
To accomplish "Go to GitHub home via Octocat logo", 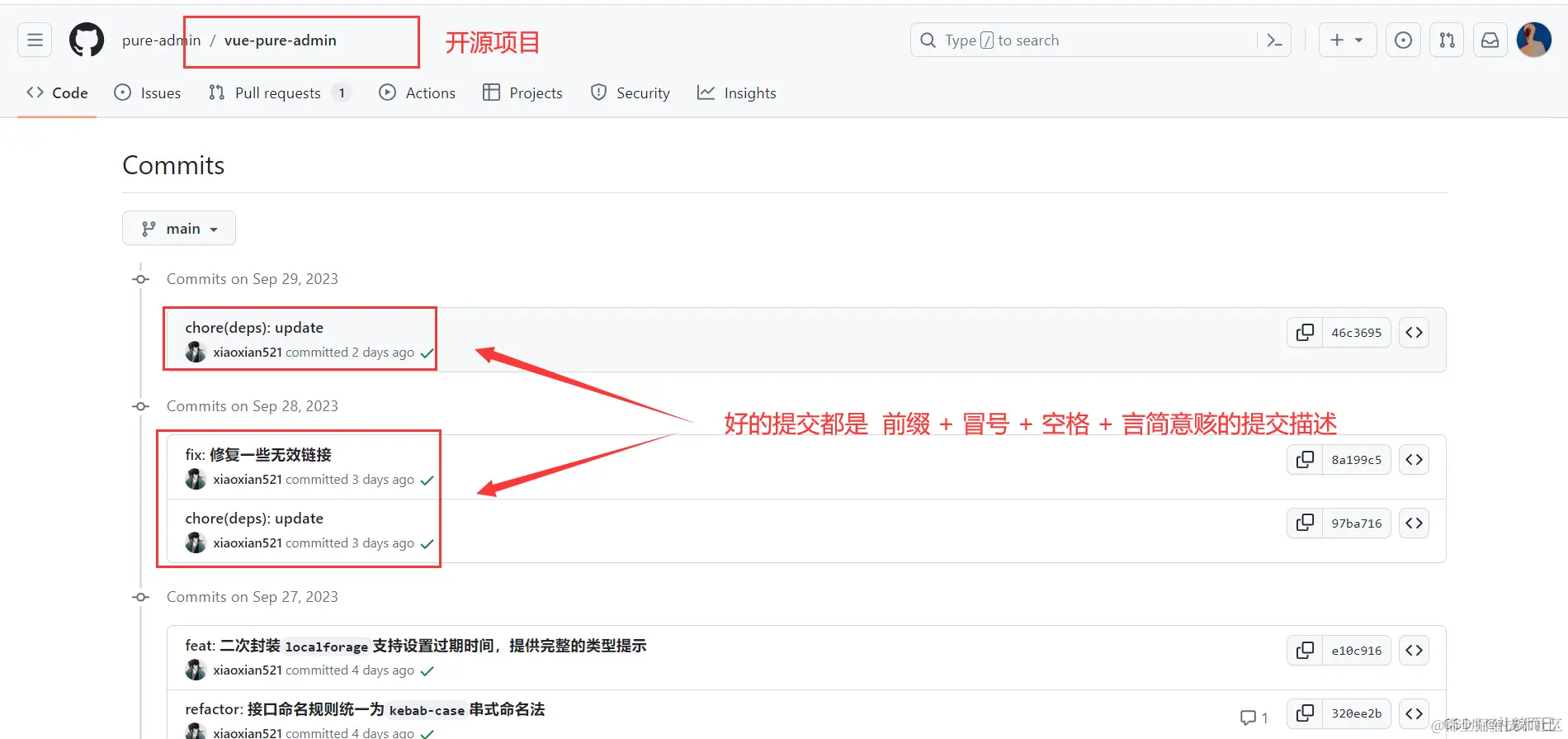I will [x=87, y=40].
